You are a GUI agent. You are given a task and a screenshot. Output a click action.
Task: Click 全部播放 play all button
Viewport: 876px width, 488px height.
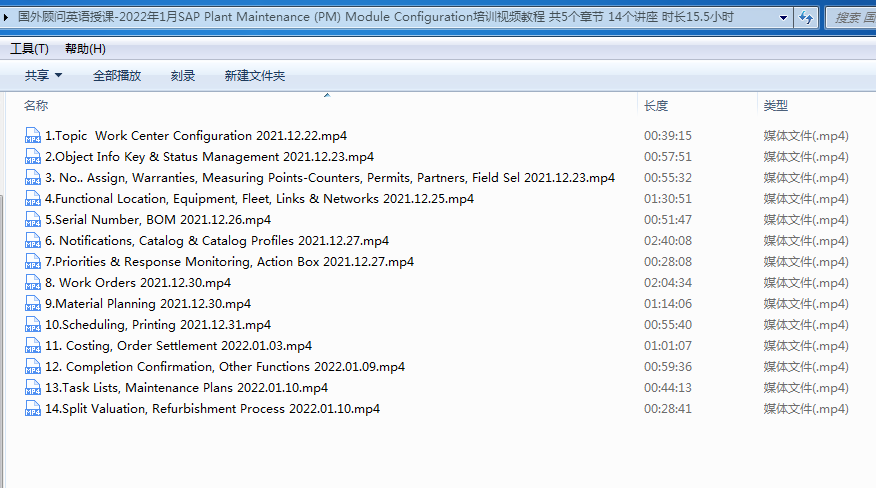tap(117, 75)
